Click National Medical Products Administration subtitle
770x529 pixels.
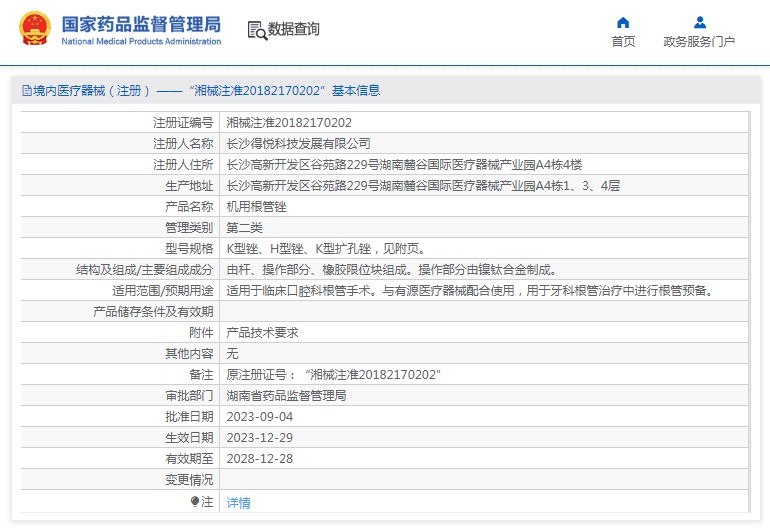click(x=141, y=42)
